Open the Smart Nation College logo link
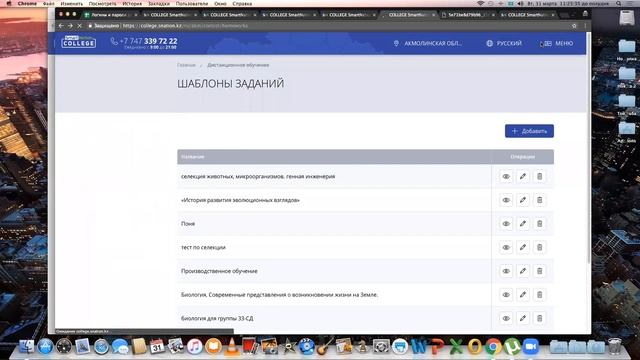Screen dimensions: 640x360 point(79,42)
